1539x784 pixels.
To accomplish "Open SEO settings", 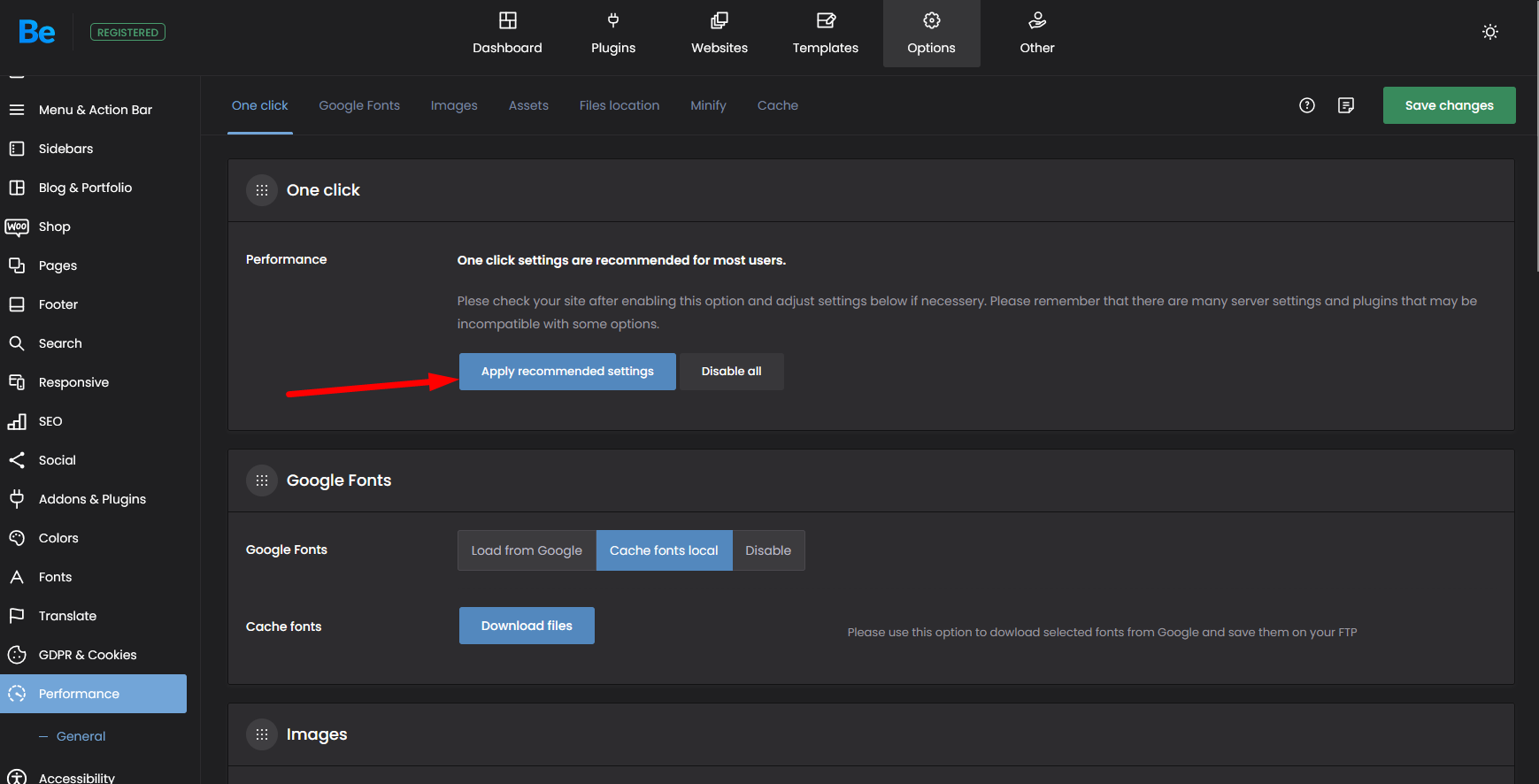I will tap(94, 421).
